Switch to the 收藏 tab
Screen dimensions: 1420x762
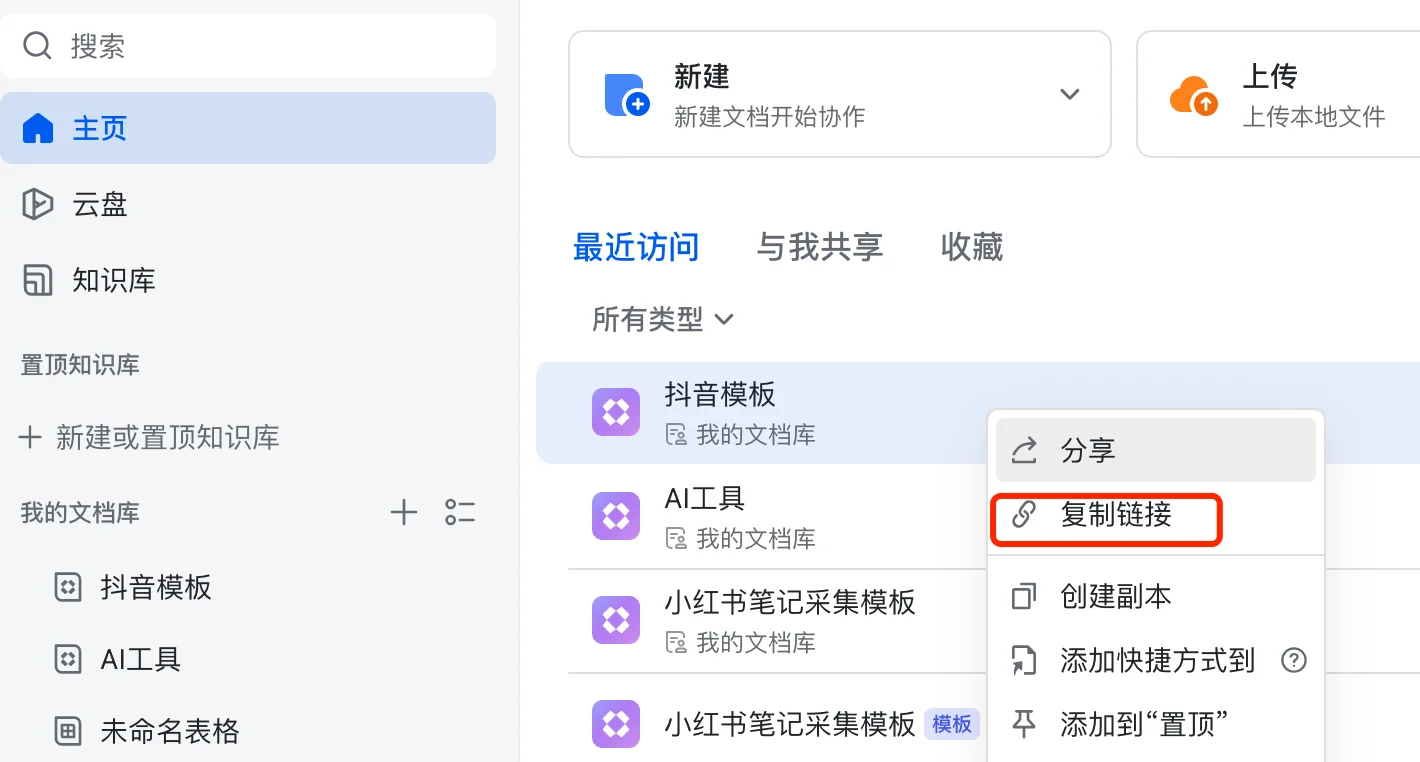click(x=972, y=247)
